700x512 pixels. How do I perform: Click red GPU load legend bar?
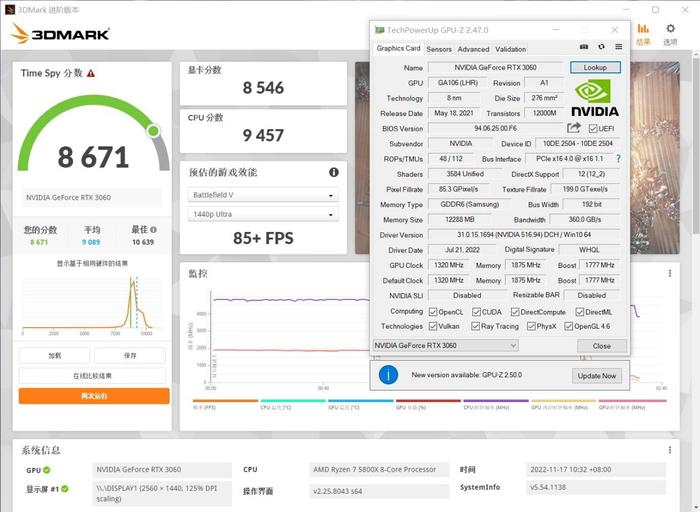point(428,401)
